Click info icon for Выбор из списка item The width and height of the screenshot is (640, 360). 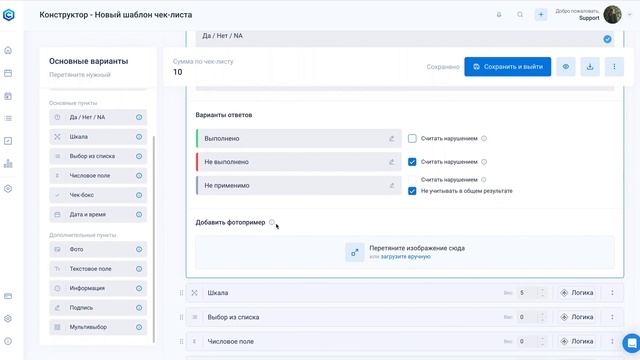139,156
